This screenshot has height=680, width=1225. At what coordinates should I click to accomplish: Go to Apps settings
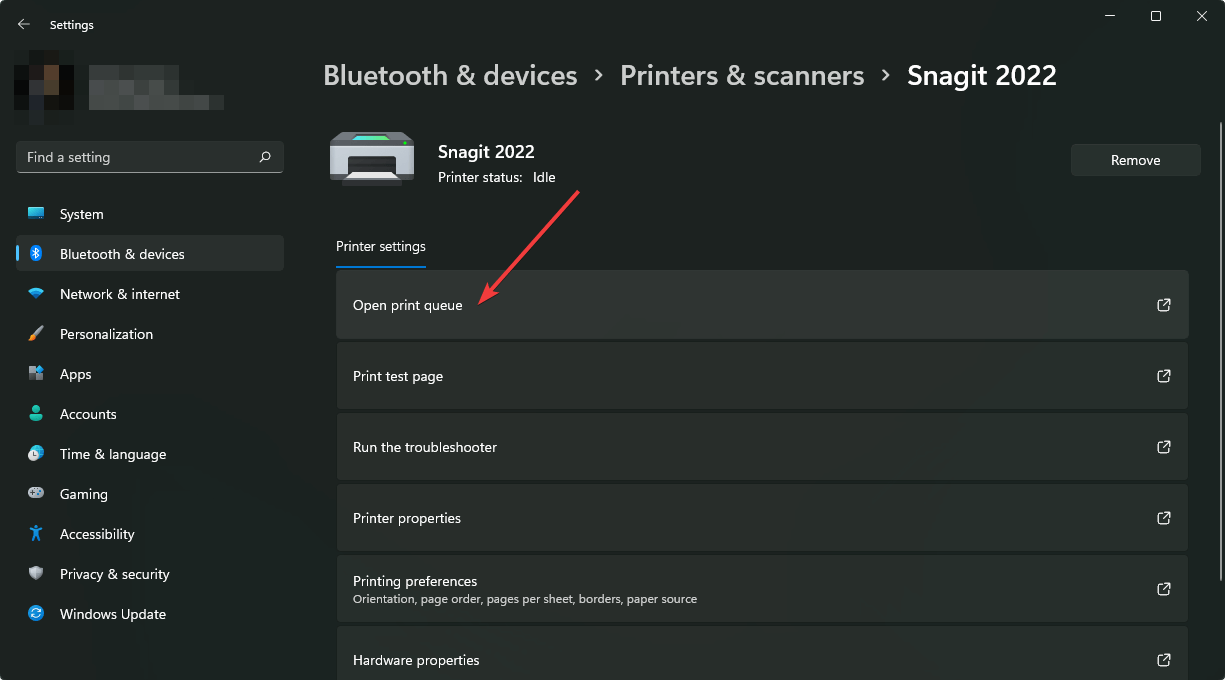pyautogui.click(x=75, y=374)
